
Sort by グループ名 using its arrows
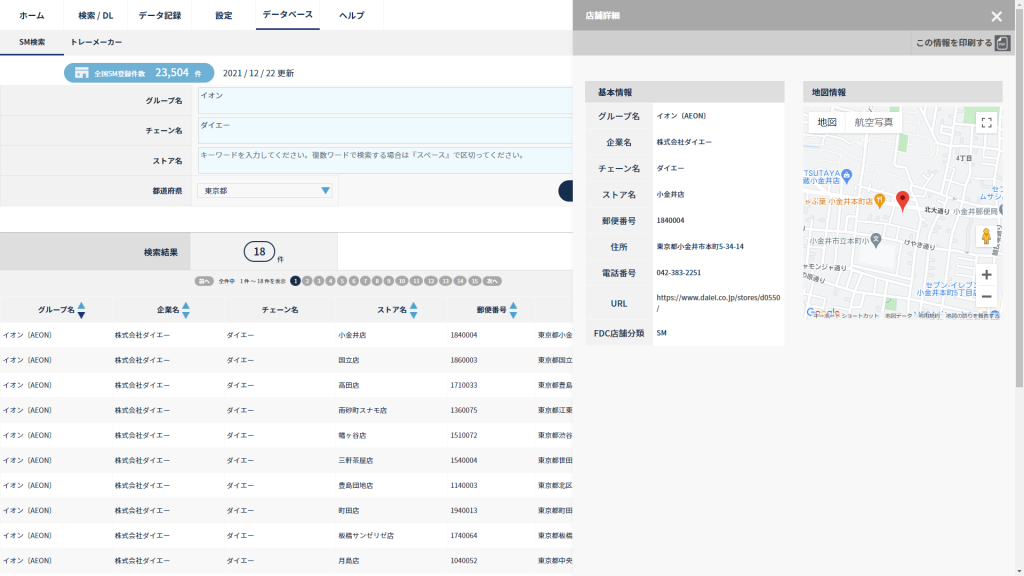point(81,310)
